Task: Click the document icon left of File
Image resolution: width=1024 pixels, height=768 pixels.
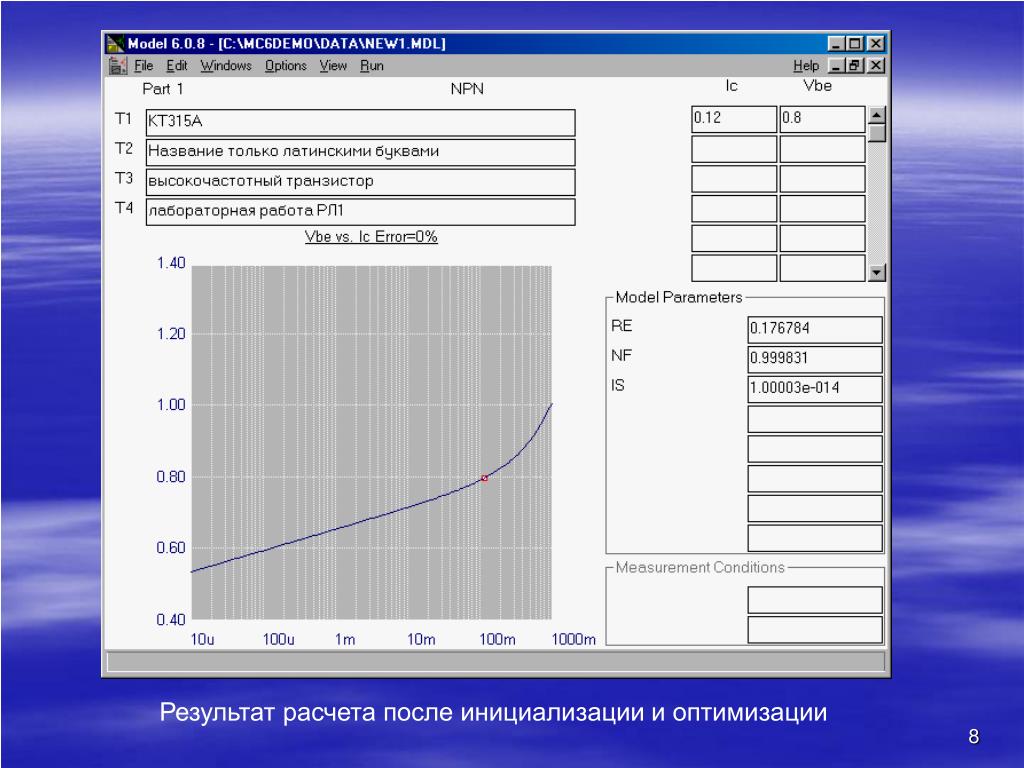Action: coord(118,65)
